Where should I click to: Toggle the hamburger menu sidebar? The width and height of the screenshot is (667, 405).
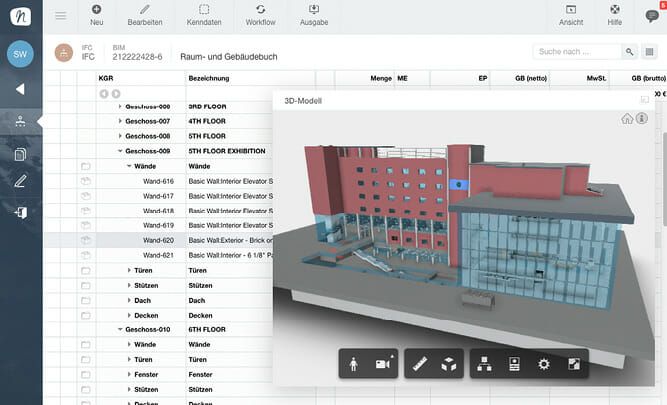pos(61,15)
